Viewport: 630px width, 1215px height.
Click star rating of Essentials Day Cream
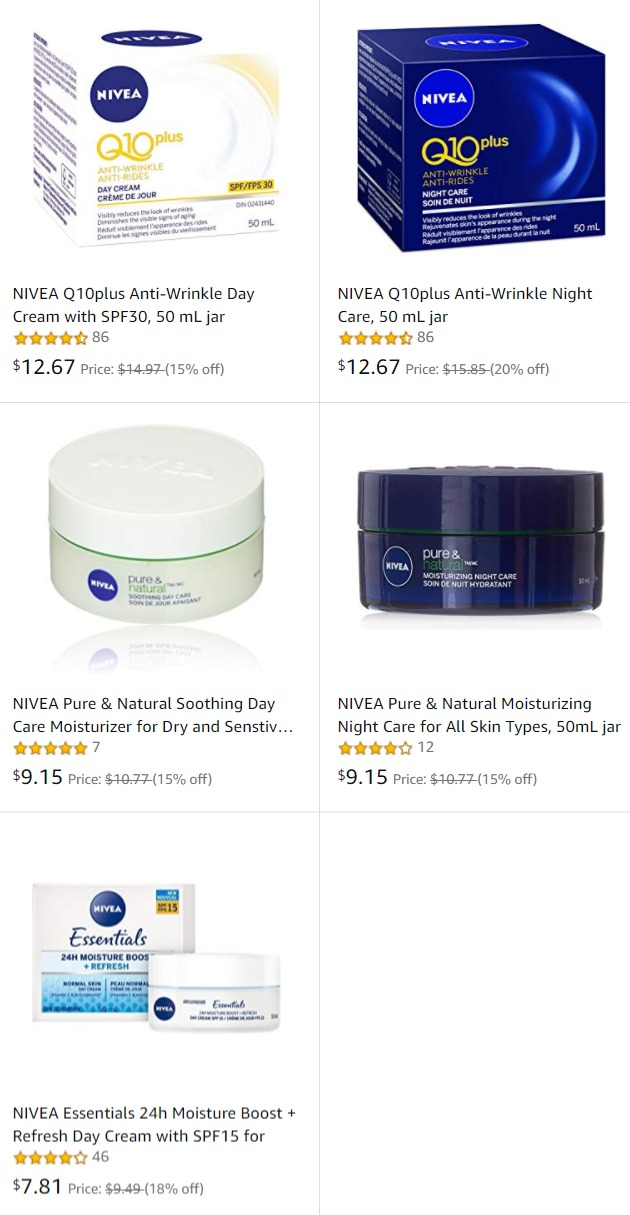coord(50,1158)
